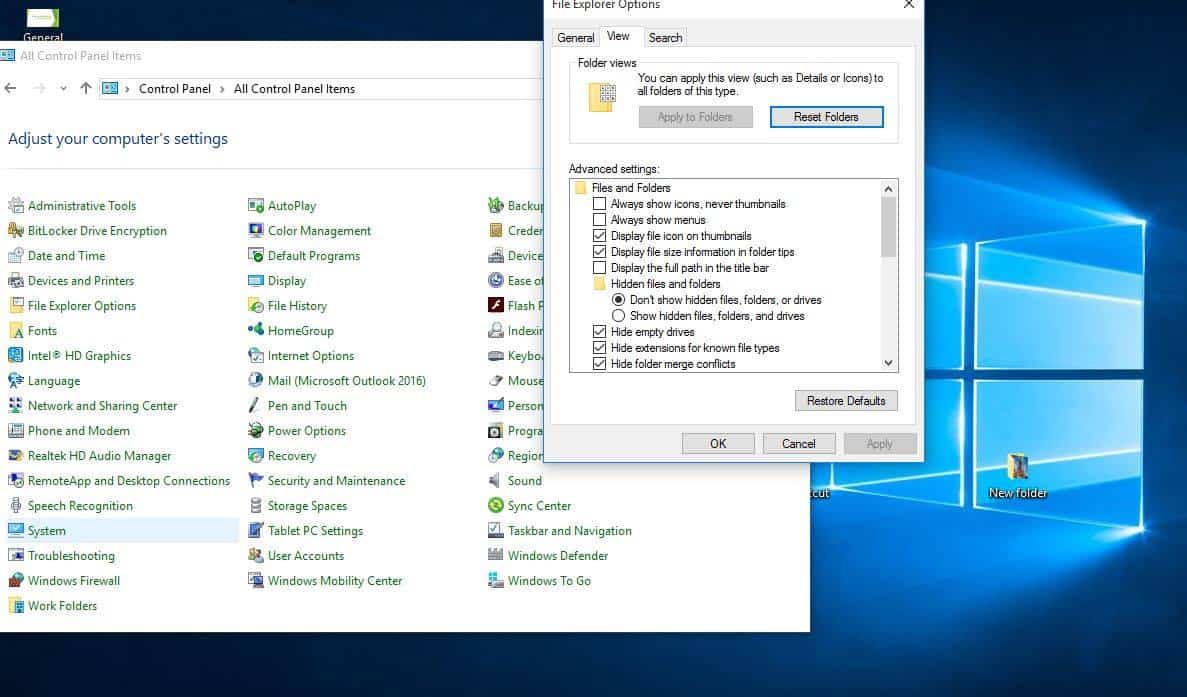1187x697 pixels.
Task: Click Restore Defaults button
Action: [x=846, y=400]
